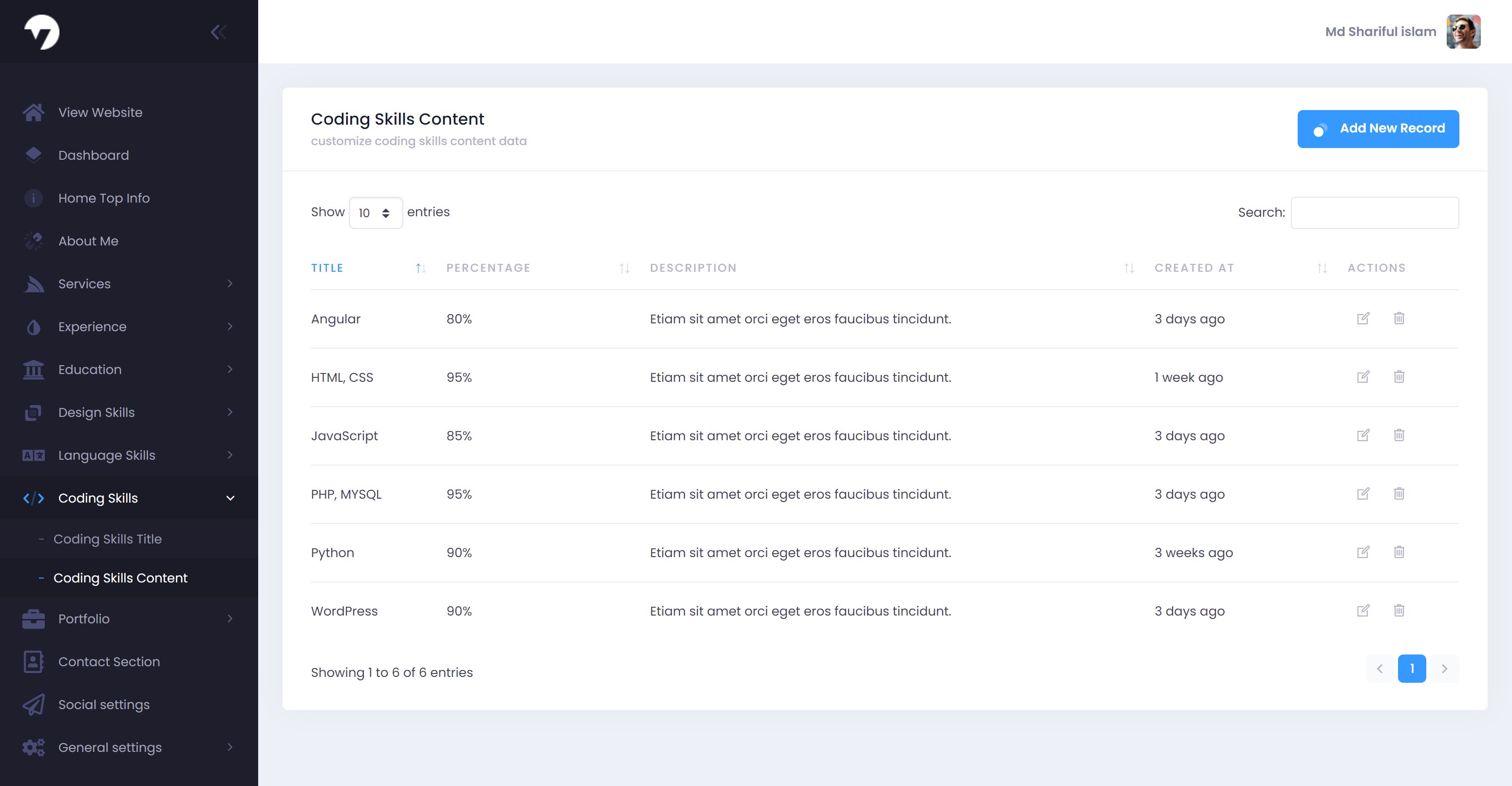The width and height of the screenshot is (1512, 786).
Task: Click the logo in the sidebar header
Action: click(x=42, y=32)
